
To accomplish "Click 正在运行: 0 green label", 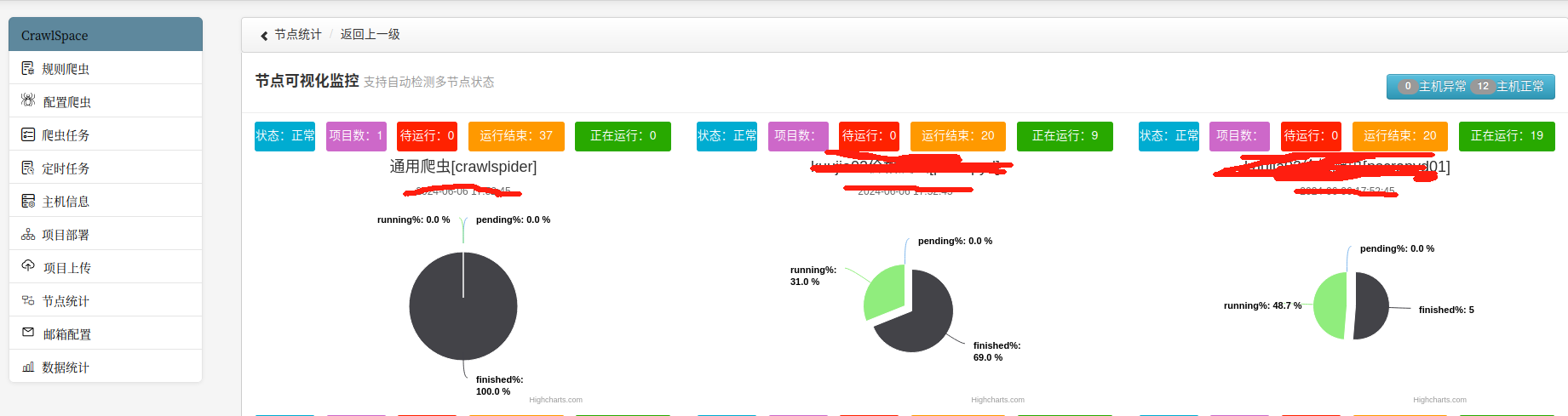I will click(623, 136).
